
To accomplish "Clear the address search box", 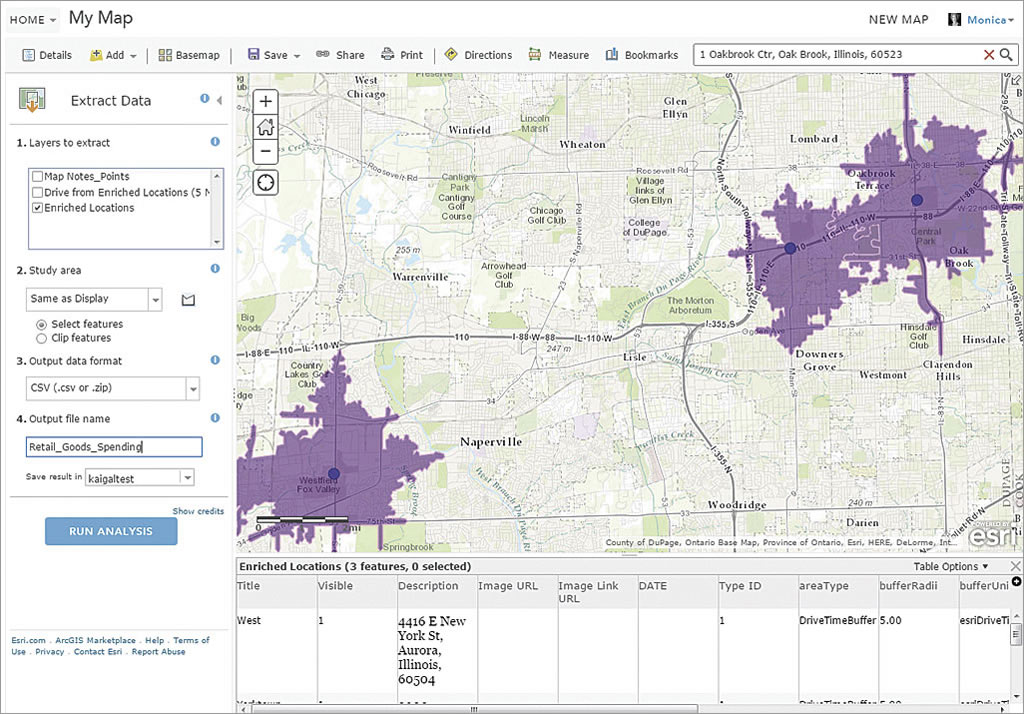I will [x=989, y=55].
